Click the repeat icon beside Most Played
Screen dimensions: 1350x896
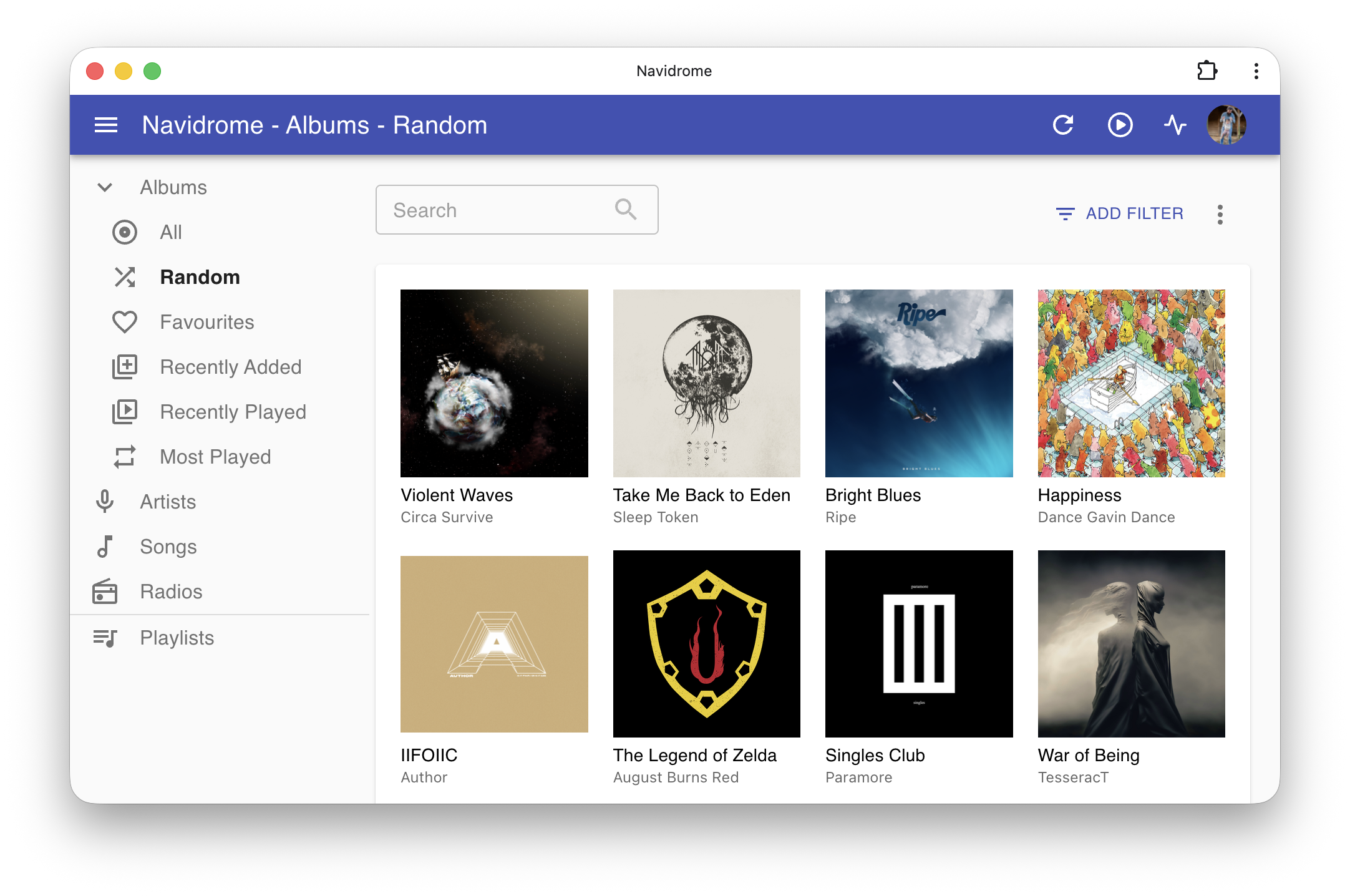tap(125, 457)
